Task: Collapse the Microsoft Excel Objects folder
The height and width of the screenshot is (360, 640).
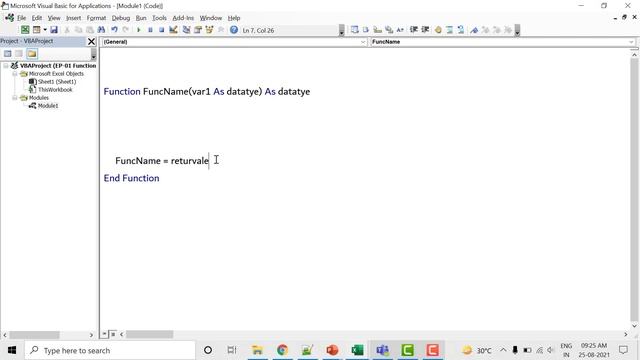Action: tap(15, 73)
